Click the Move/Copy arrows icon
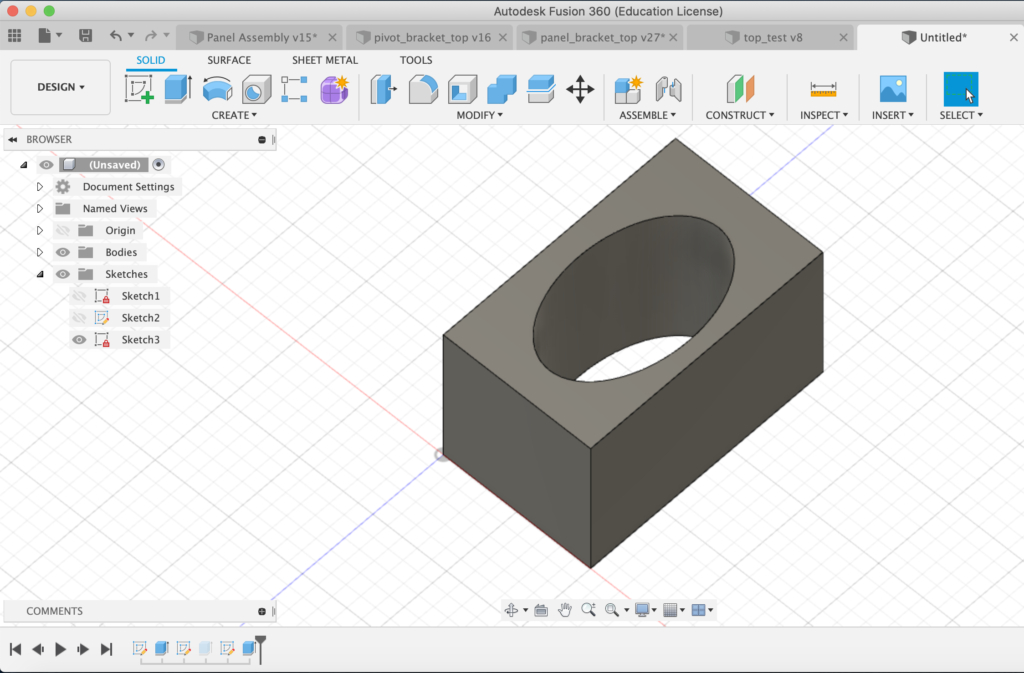Screen dimensions: 1024x673 pos(580,90)
